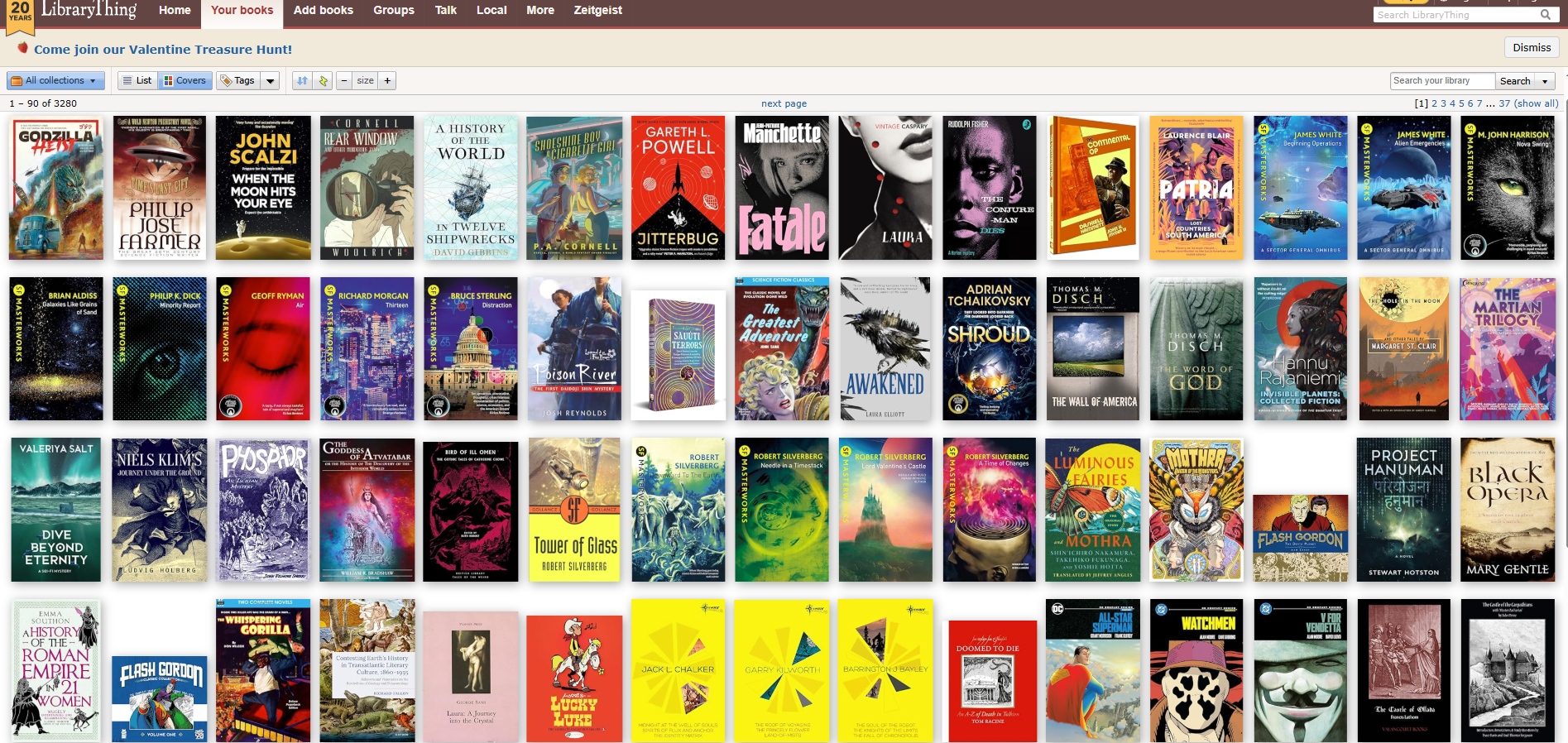Click the sort order arrows icon
1568x743 pixels.
coord(302,80)
